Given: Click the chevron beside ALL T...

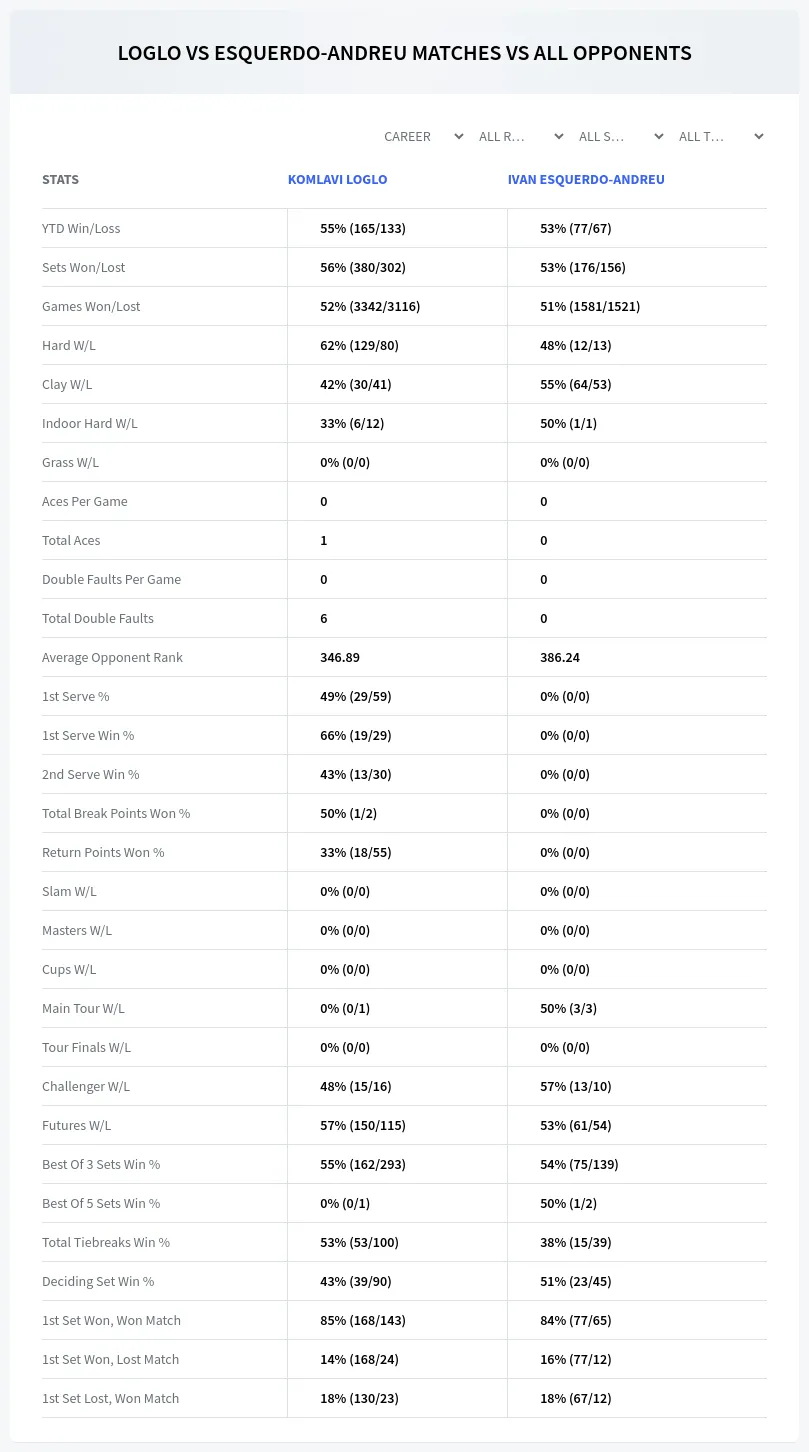Looking at the screenshot, I should point(759,136).
